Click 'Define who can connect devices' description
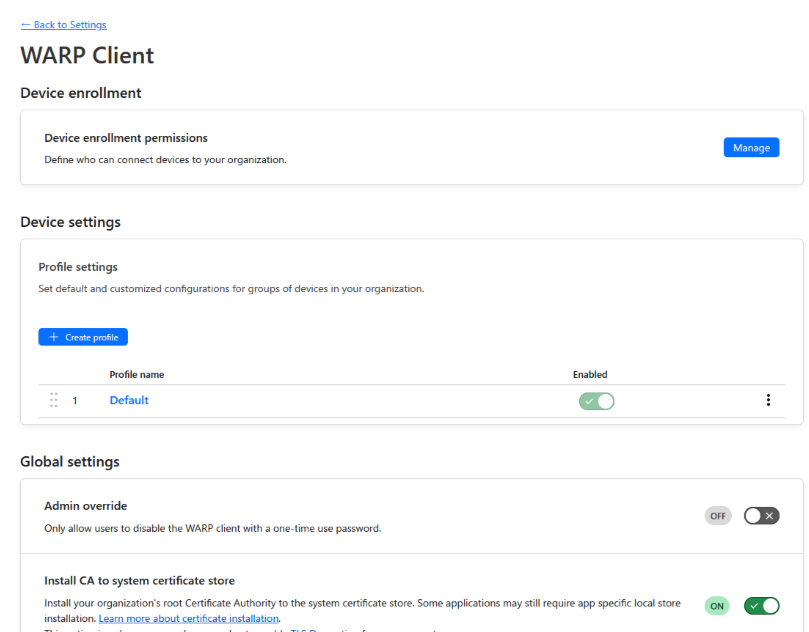Viewport: 809px width, 632px height. coord(165,159)
